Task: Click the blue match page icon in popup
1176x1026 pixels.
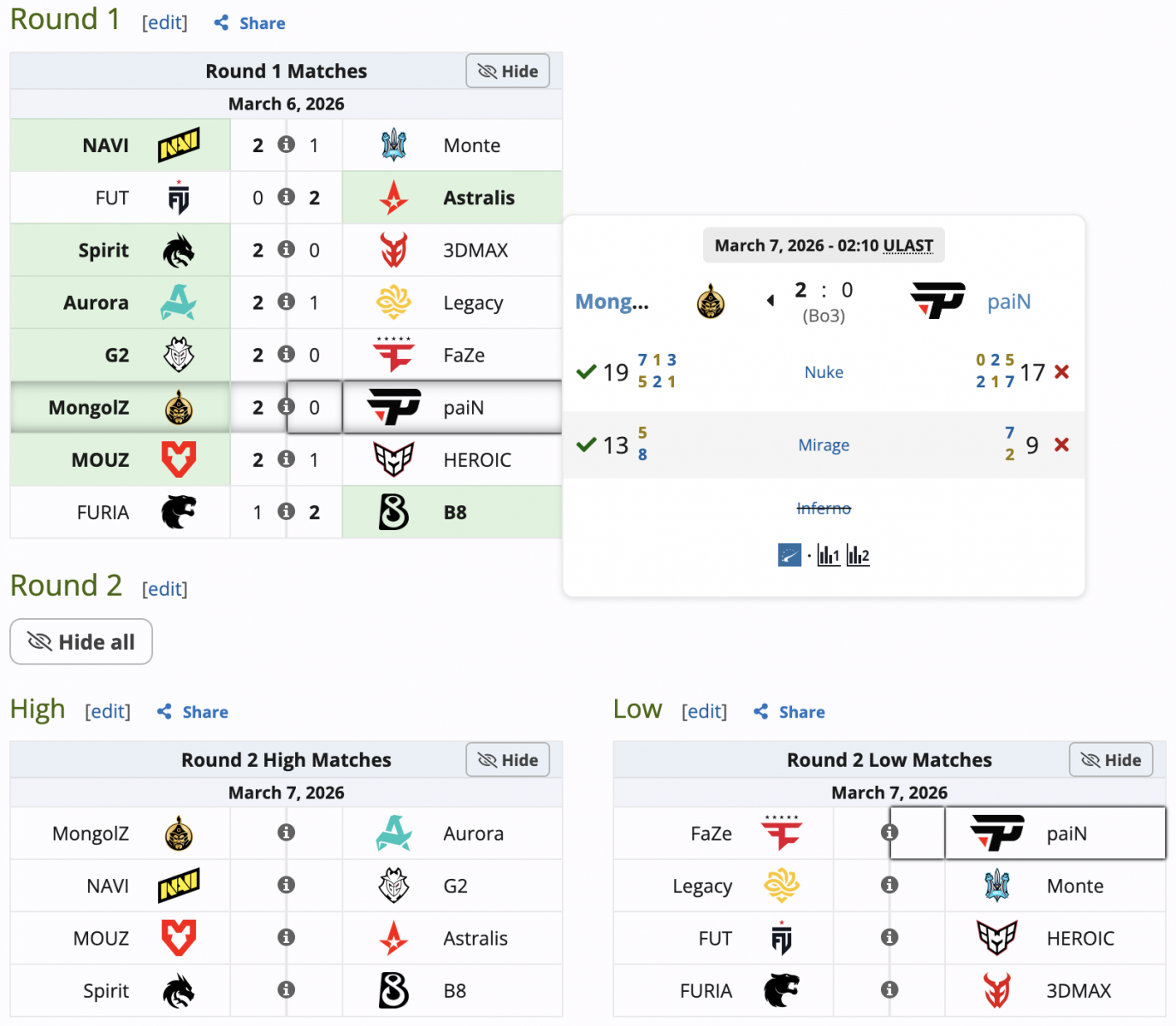Action: click(x=789, y=556)
